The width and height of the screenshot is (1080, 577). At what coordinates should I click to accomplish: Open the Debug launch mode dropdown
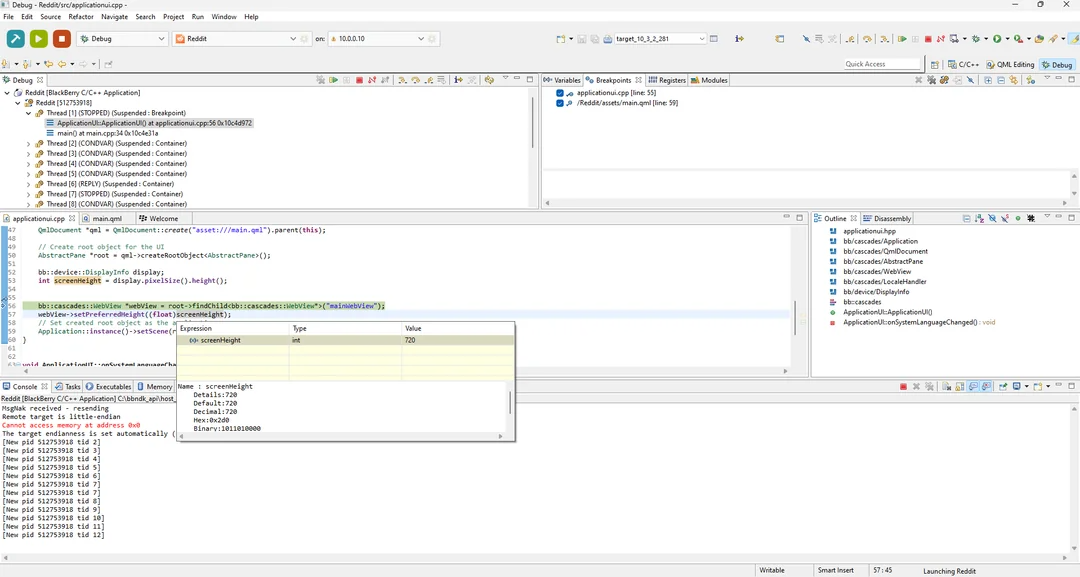tap(123, 39)
